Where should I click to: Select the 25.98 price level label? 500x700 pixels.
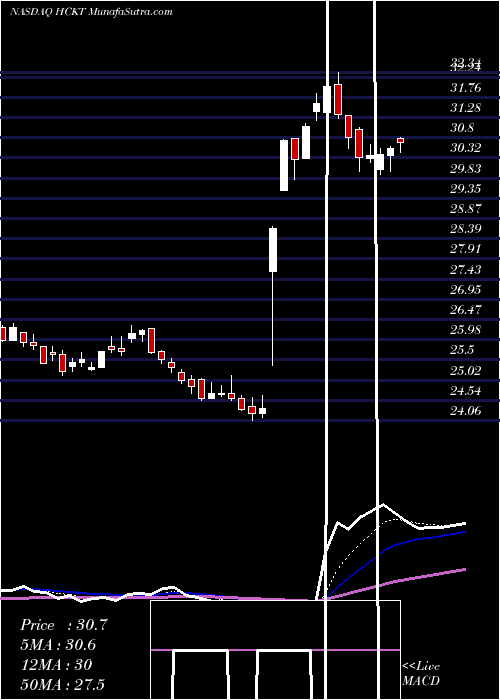466,330
